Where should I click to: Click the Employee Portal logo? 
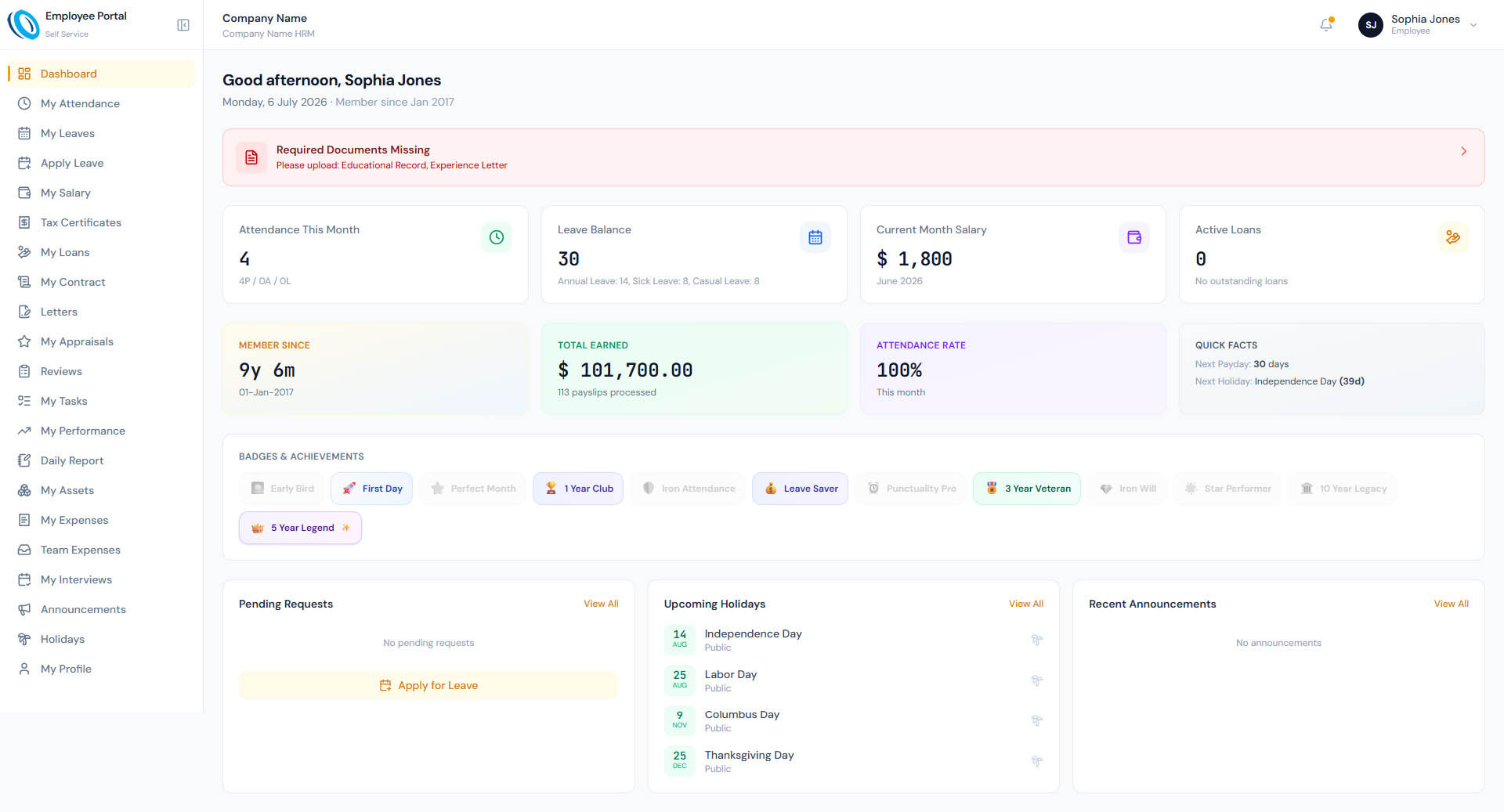23,24
